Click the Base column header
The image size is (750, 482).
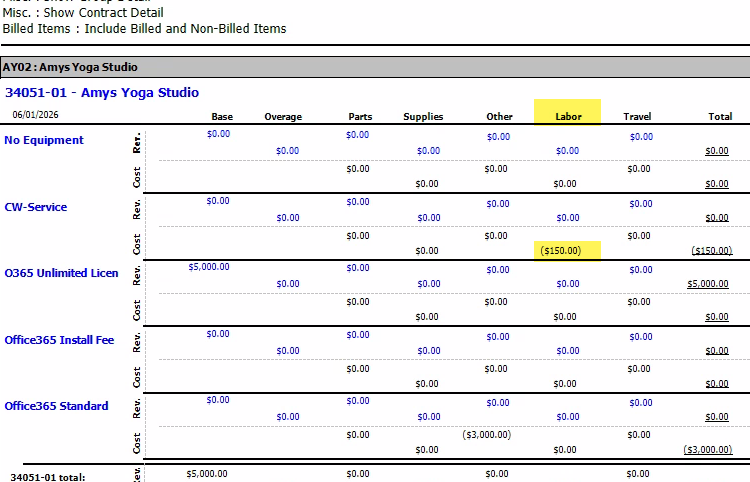click(222, 117)
